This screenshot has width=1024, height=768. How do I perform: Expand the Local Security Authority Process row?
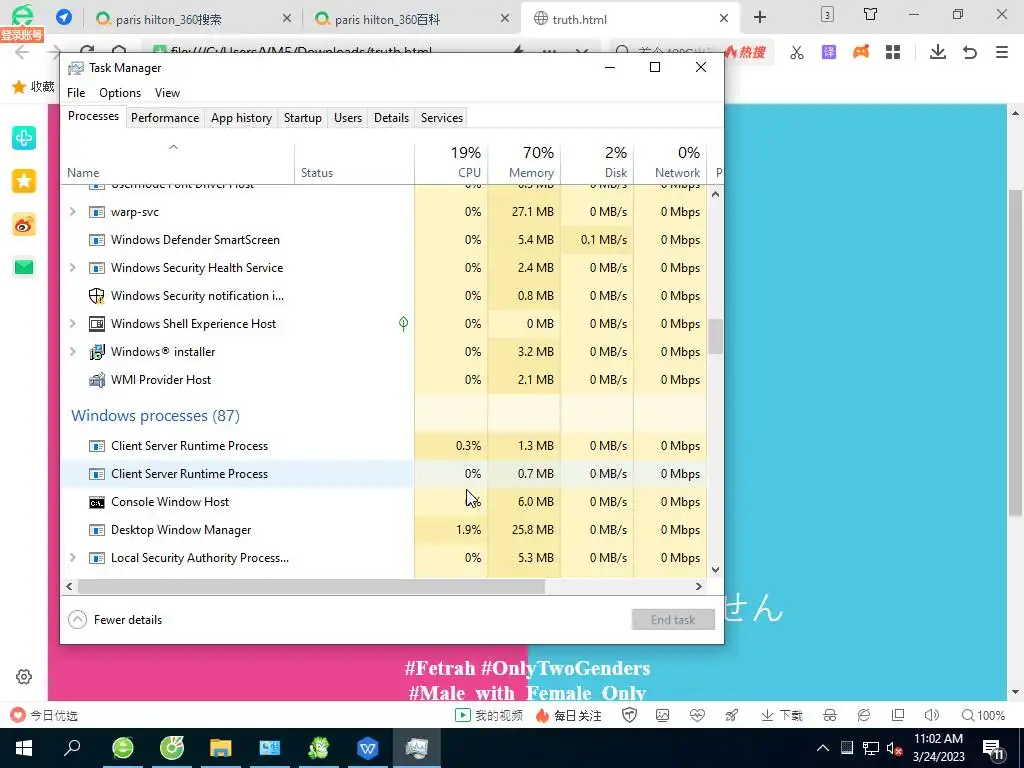[72, 558]
